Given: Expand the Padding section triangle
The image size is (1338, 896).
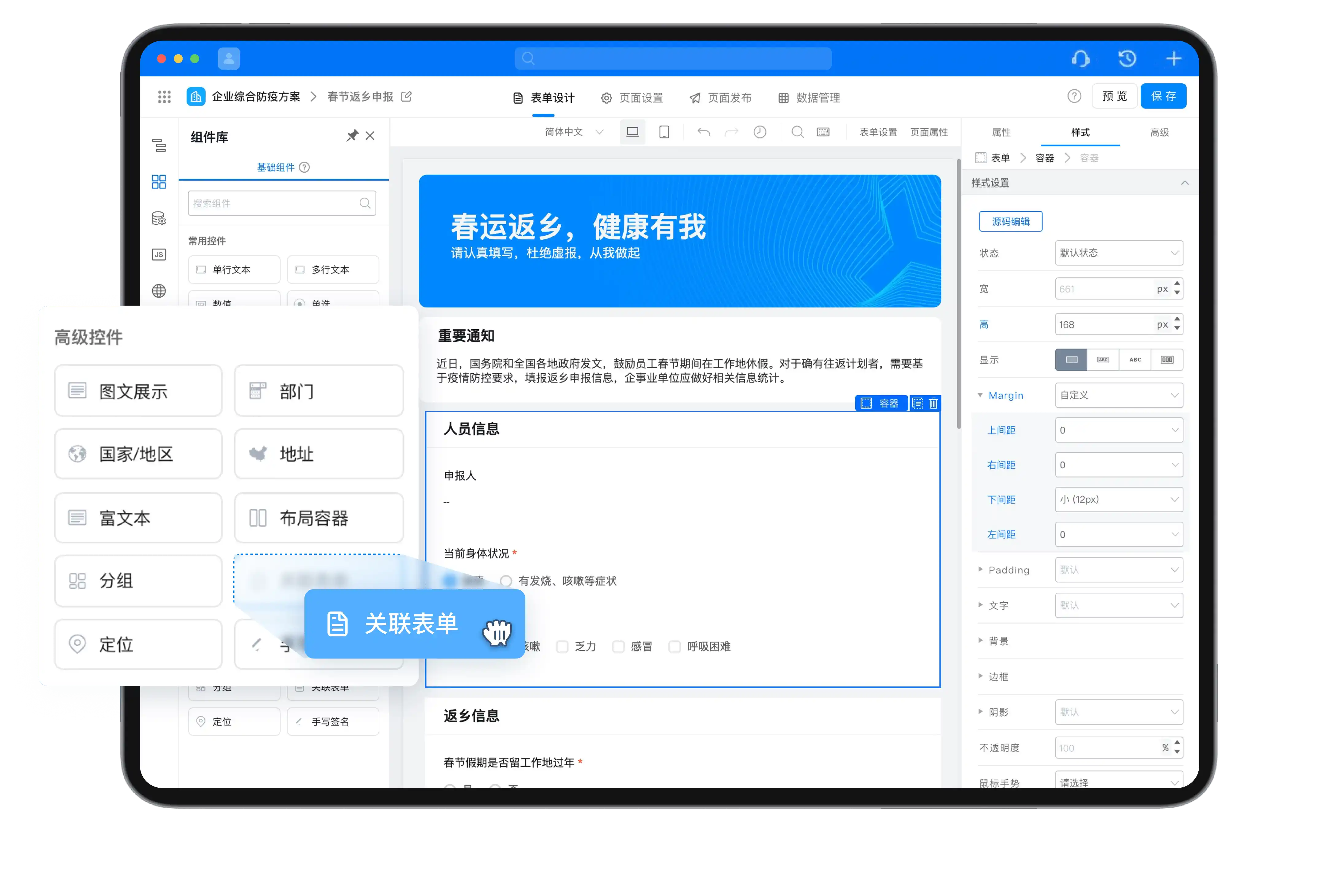Looking at the screenshot, I should pos(980,569).
